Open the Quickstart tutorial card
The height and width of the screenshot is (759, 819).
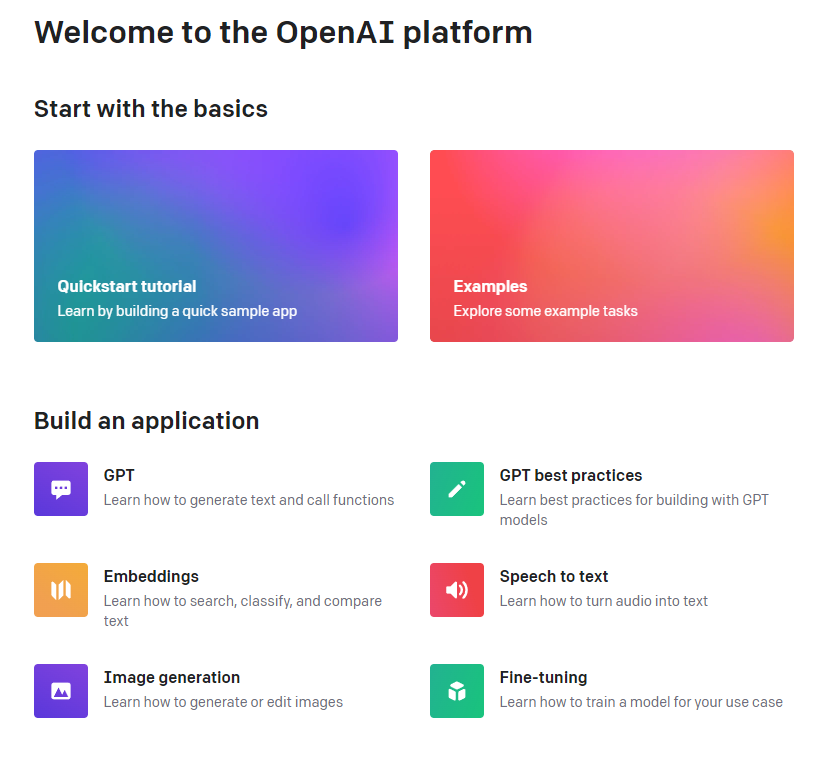coord(216,246)
